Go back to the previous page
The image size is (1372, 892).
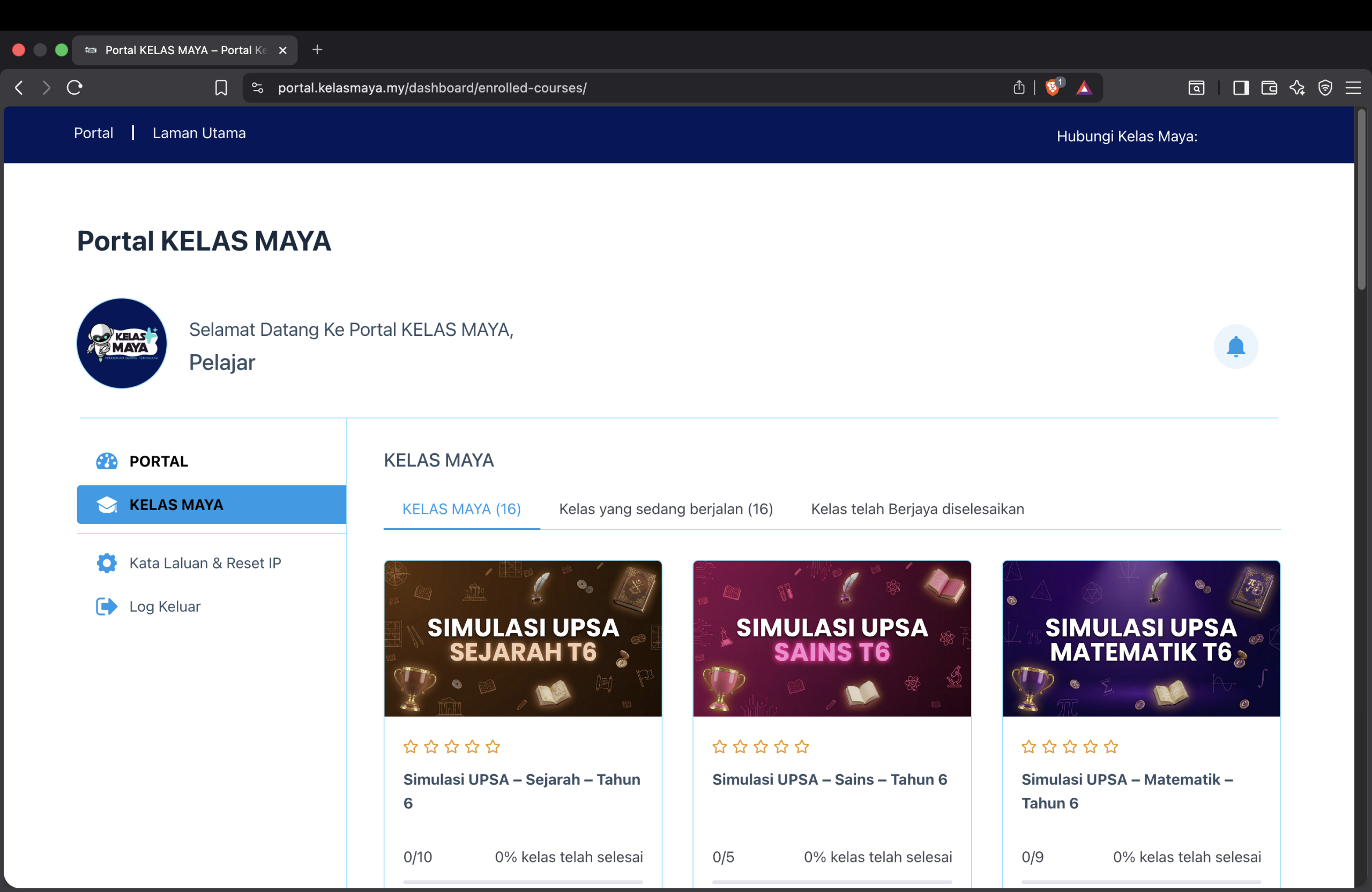coord(19,87)
